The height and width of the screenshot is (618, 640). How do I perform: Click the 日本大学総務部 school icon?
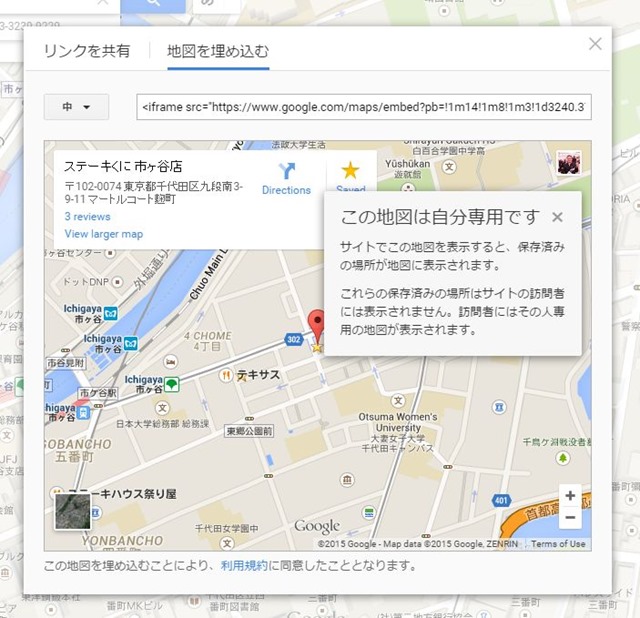[162, 408]
